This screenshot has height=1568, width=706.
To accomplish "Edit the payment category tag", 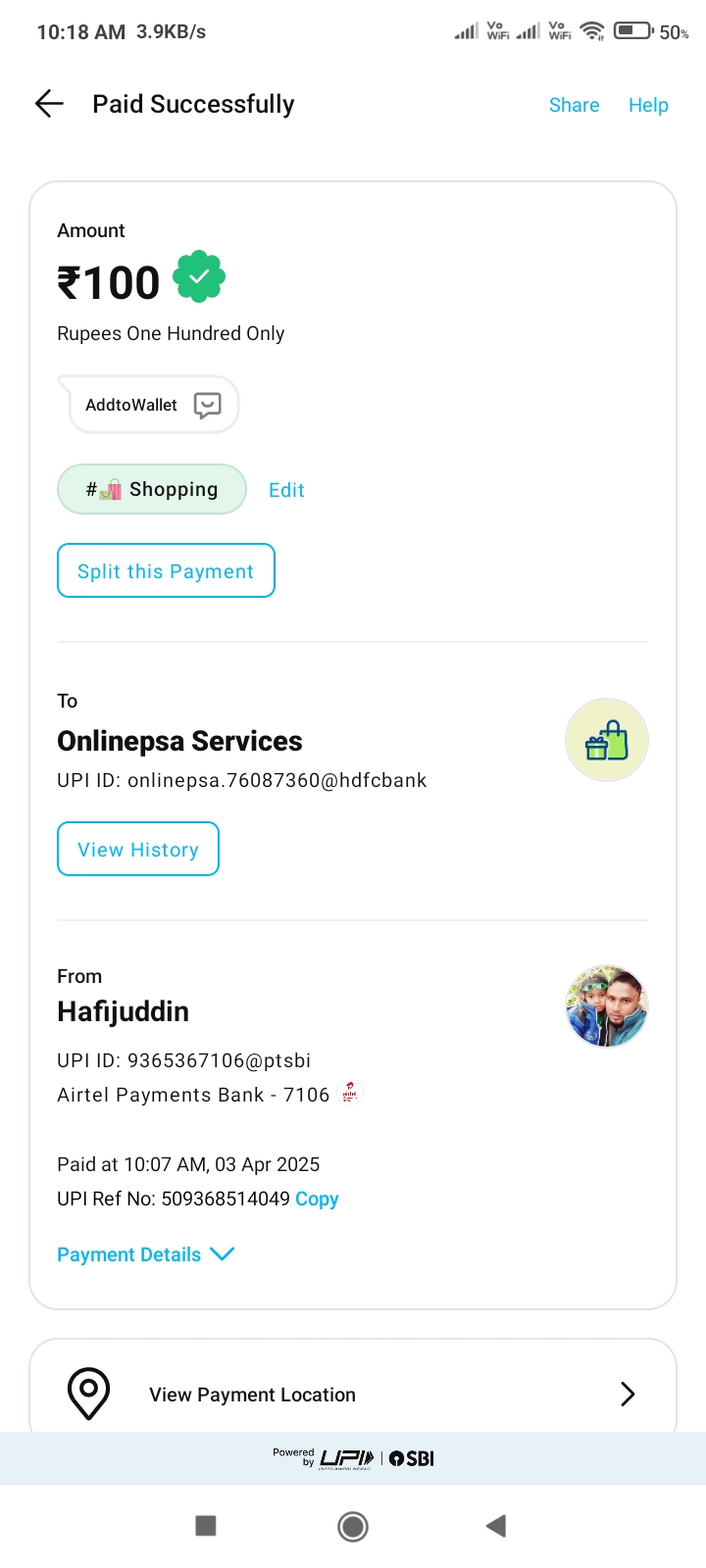I will pos(286,490).
